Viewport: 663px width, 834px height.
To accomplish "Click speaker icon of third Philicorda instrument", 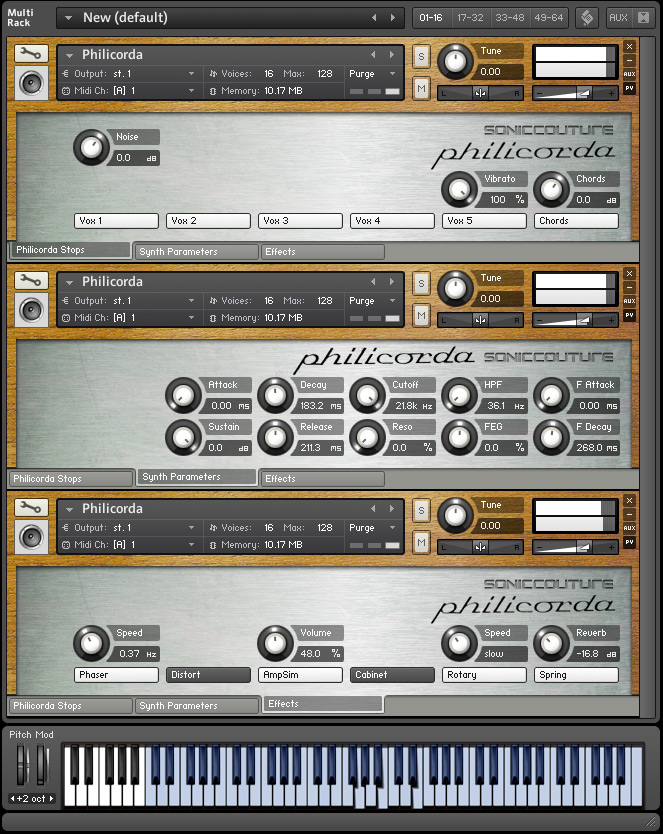I will [31, 537].
